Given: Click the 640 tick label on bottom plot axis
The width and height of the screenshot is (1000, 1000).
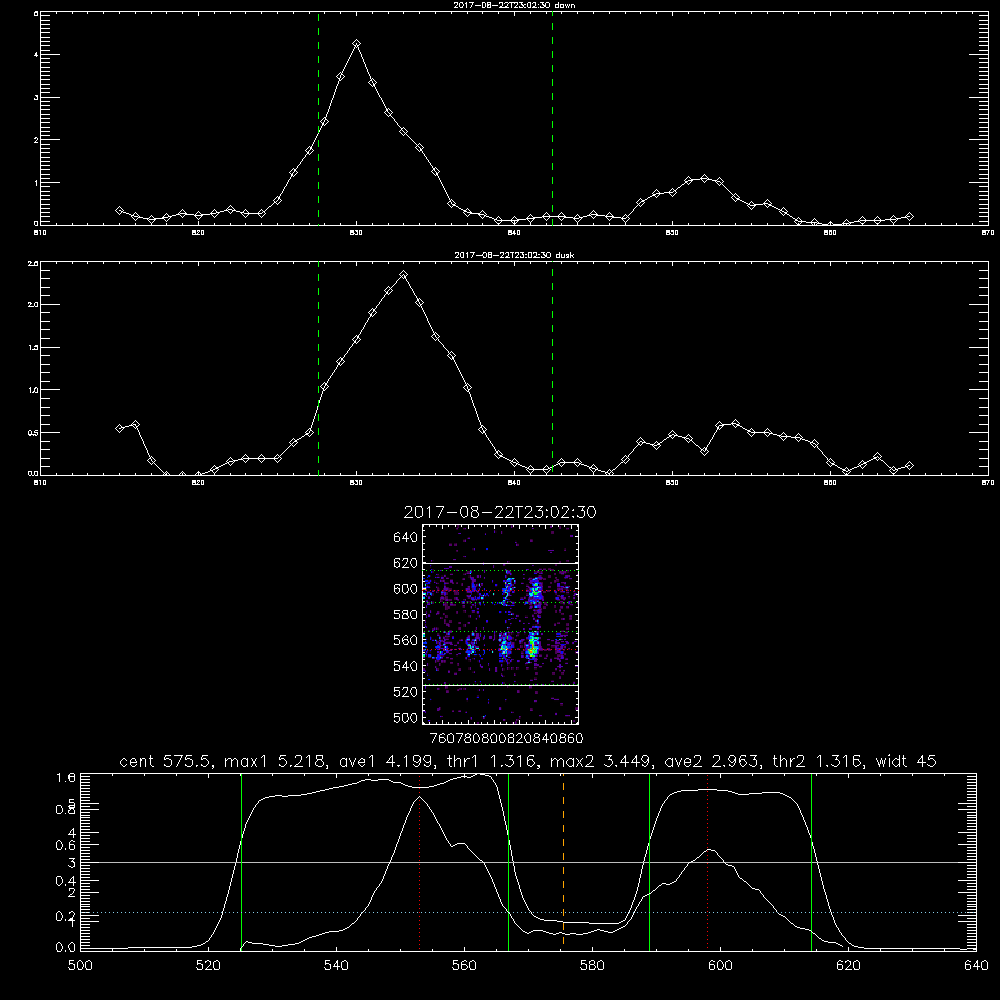Looking at the screenshot, I should click(976, 966).
